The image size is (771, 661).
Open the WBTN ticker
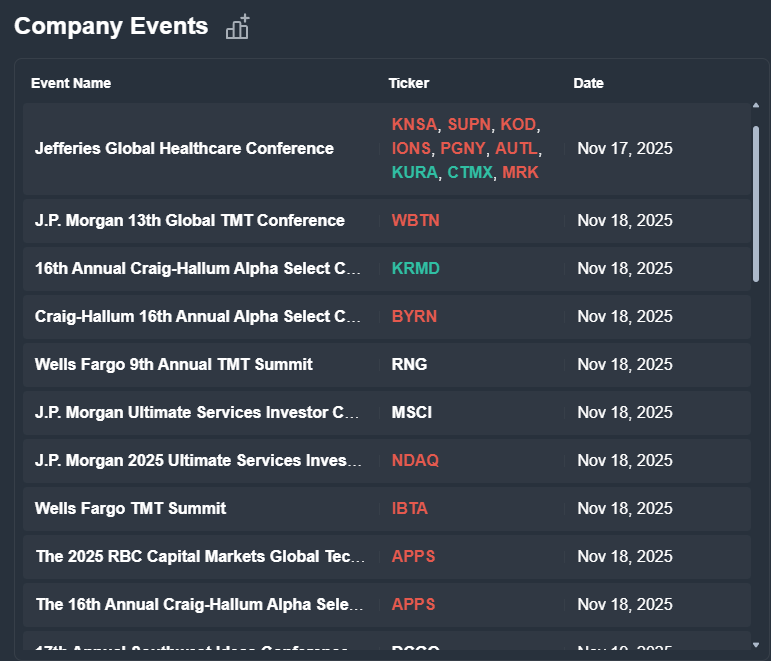tap(415, 220)
